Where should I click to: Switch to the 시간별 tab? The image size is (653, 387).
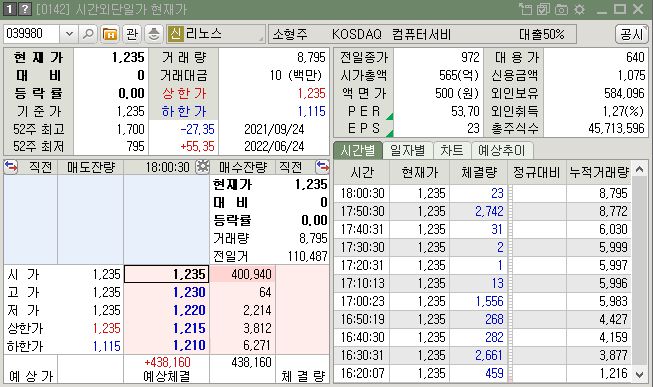[x=358, y=150]
